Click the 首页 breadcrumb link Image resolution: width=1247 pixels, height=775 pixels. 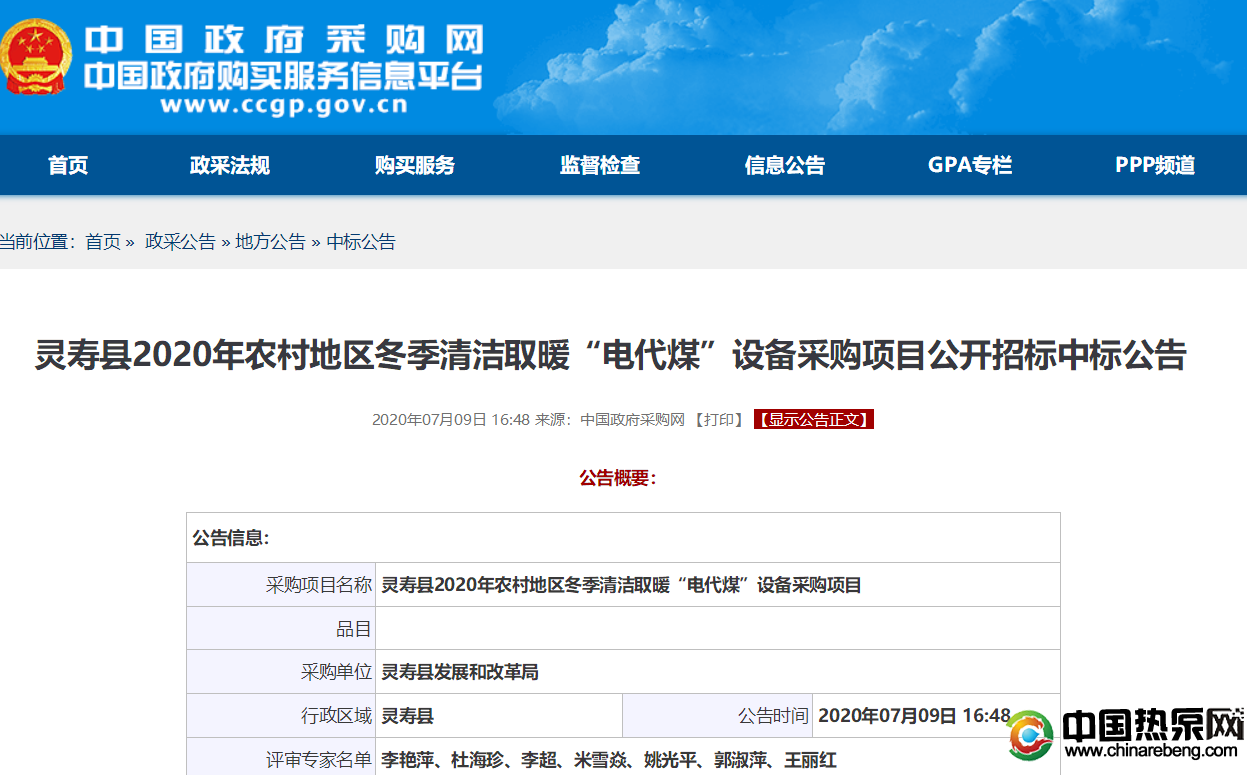pyautogui.click(x=103, y=242)
